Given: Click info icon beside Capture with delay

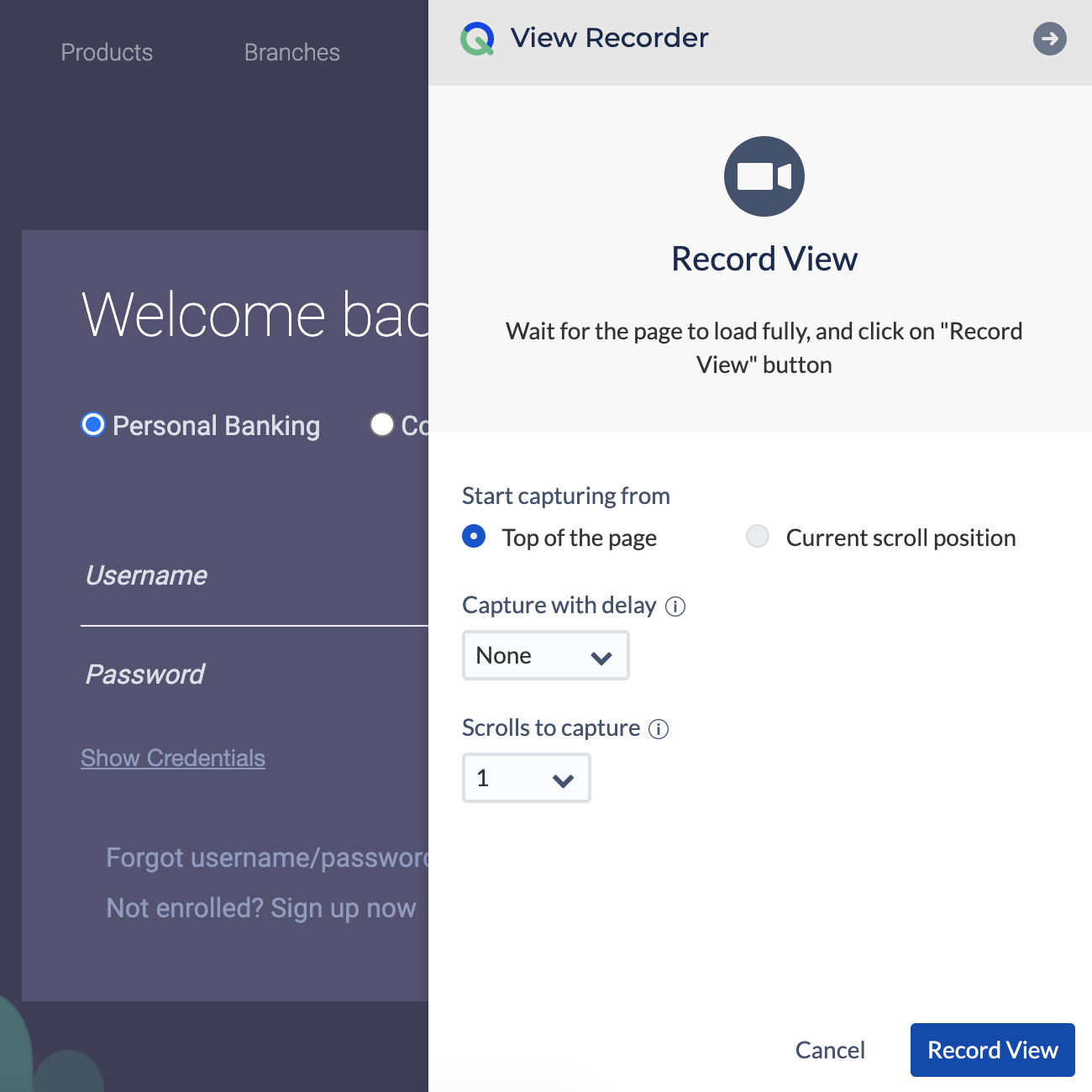Looking at the screenshot, I should (x=675, y=606).
